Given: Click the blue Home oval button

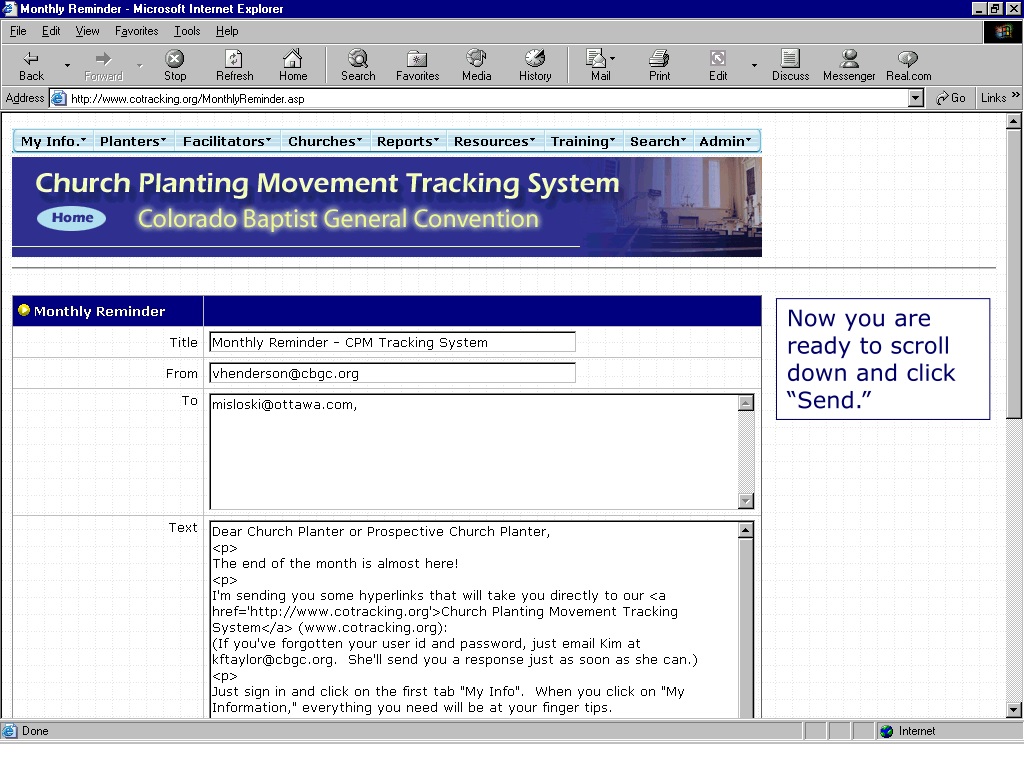Looking at the screenshot, I should point(72,217).
